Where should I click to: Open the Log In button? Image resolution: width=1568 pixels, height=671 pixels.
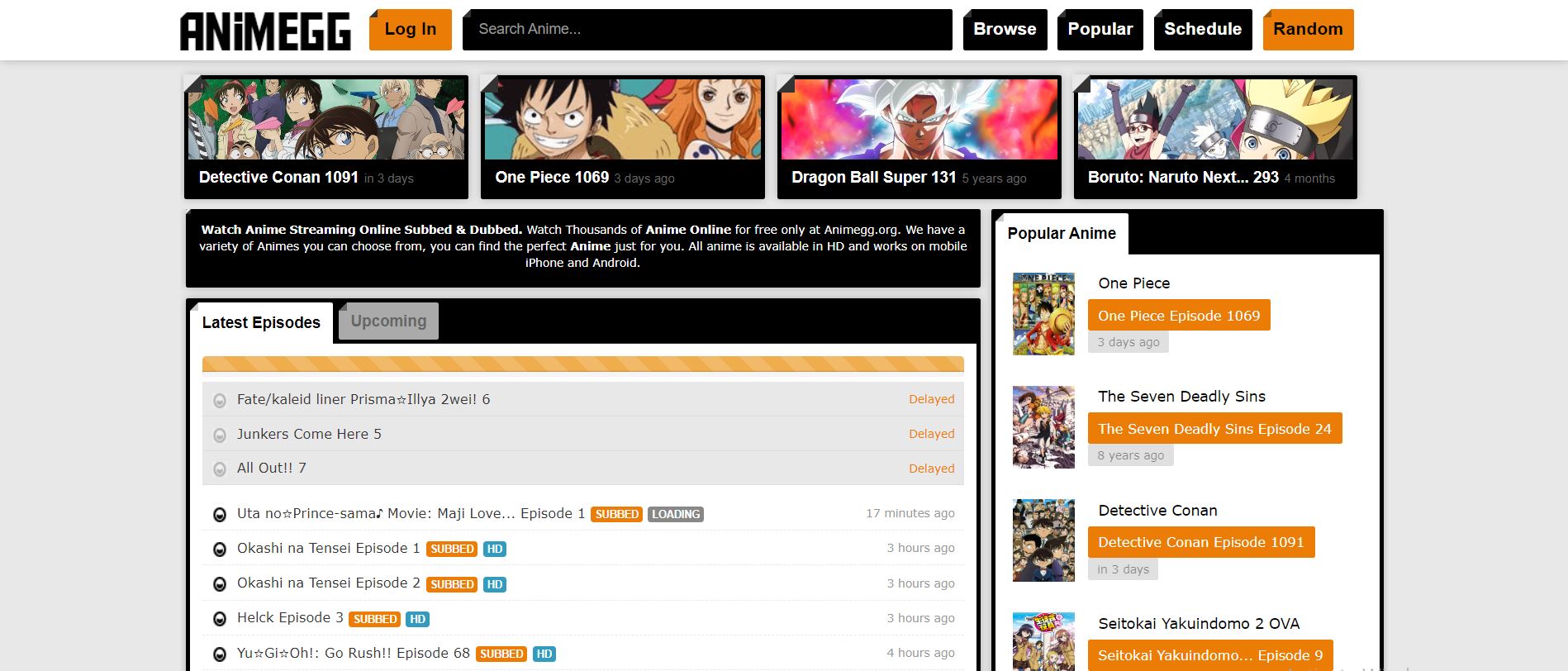[x=411, y=30]
